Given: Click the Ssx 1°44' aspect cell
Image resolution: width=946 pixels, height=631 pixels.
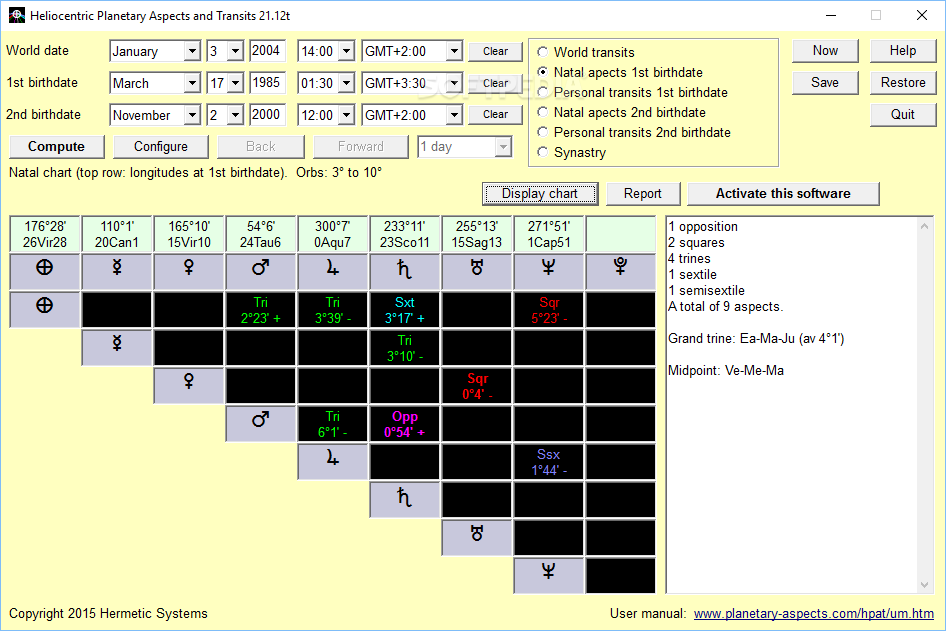Looking at the screenshot, I should [548, 462].
